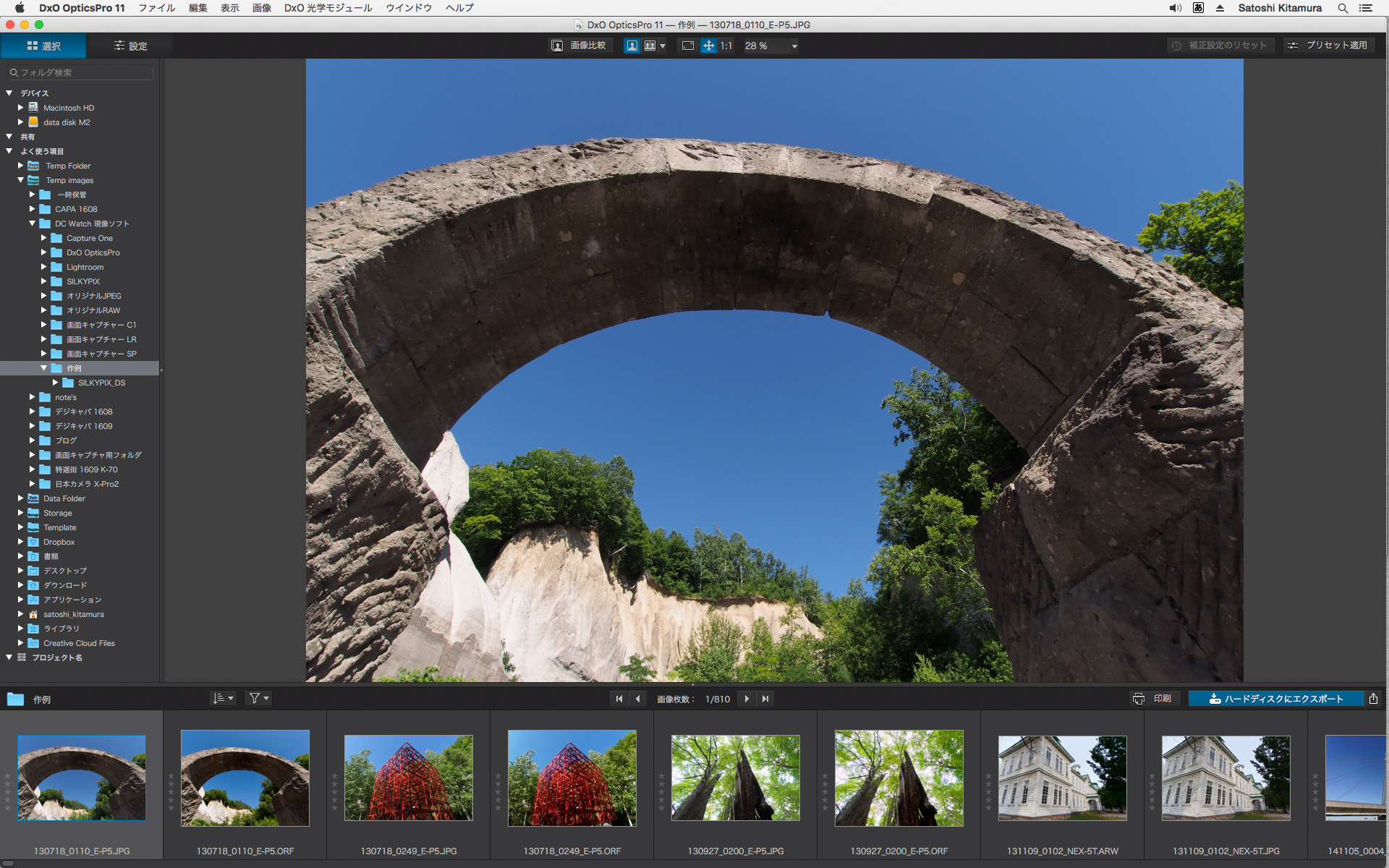This screenshot has height=868, width=1389.
Task: Jump to first image in filmstrip
Action: tap(619, 699)
